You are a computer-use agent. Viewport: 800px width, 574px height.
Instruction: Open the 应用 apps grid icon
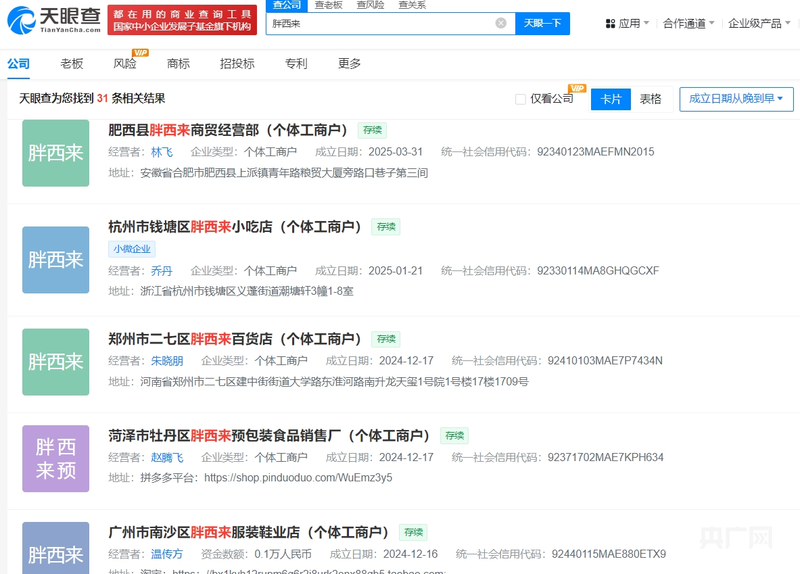click(611, 23)
